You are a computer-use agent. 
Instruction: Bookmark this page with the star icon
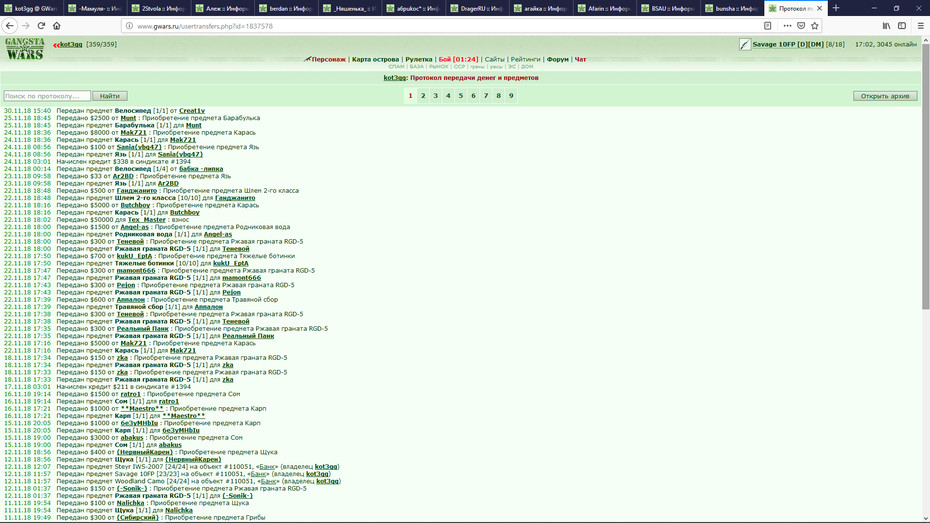814,25
